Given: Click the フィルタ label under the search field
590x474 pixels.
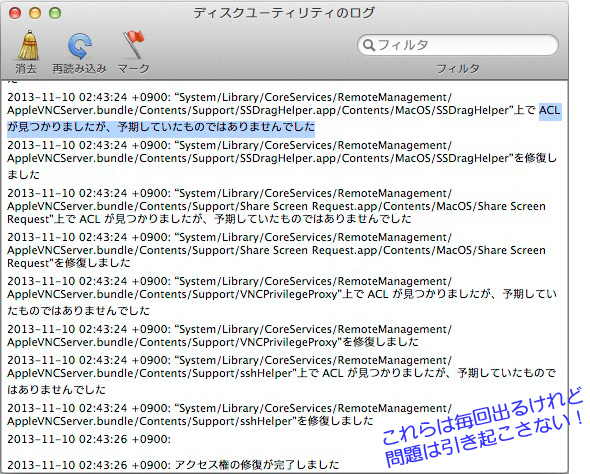Looking at the screenshot, I should pyautogui.click(x=458, y=69).
